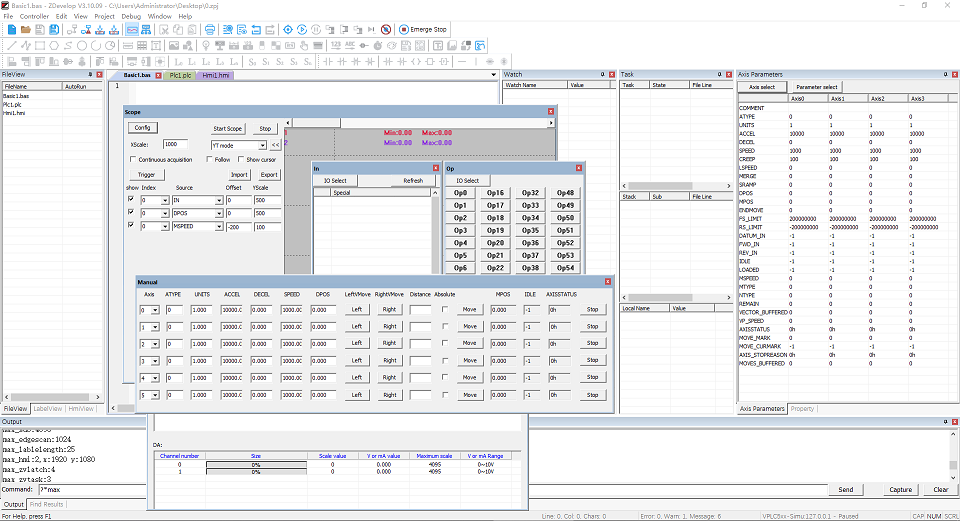Screen dimensions: 960x521
Task: Open Axis dropdown showing 4 in Manual
Action: pyautogui.click(x=155, y=378)
